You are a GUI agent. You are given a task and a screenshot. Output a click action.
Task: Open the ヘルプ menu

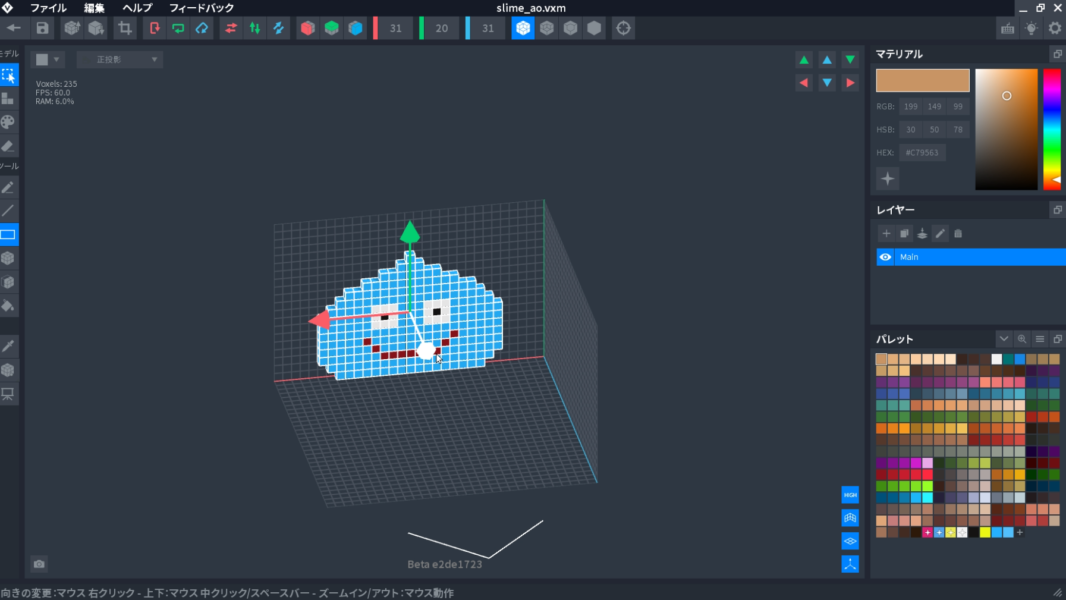click(137, 8)
